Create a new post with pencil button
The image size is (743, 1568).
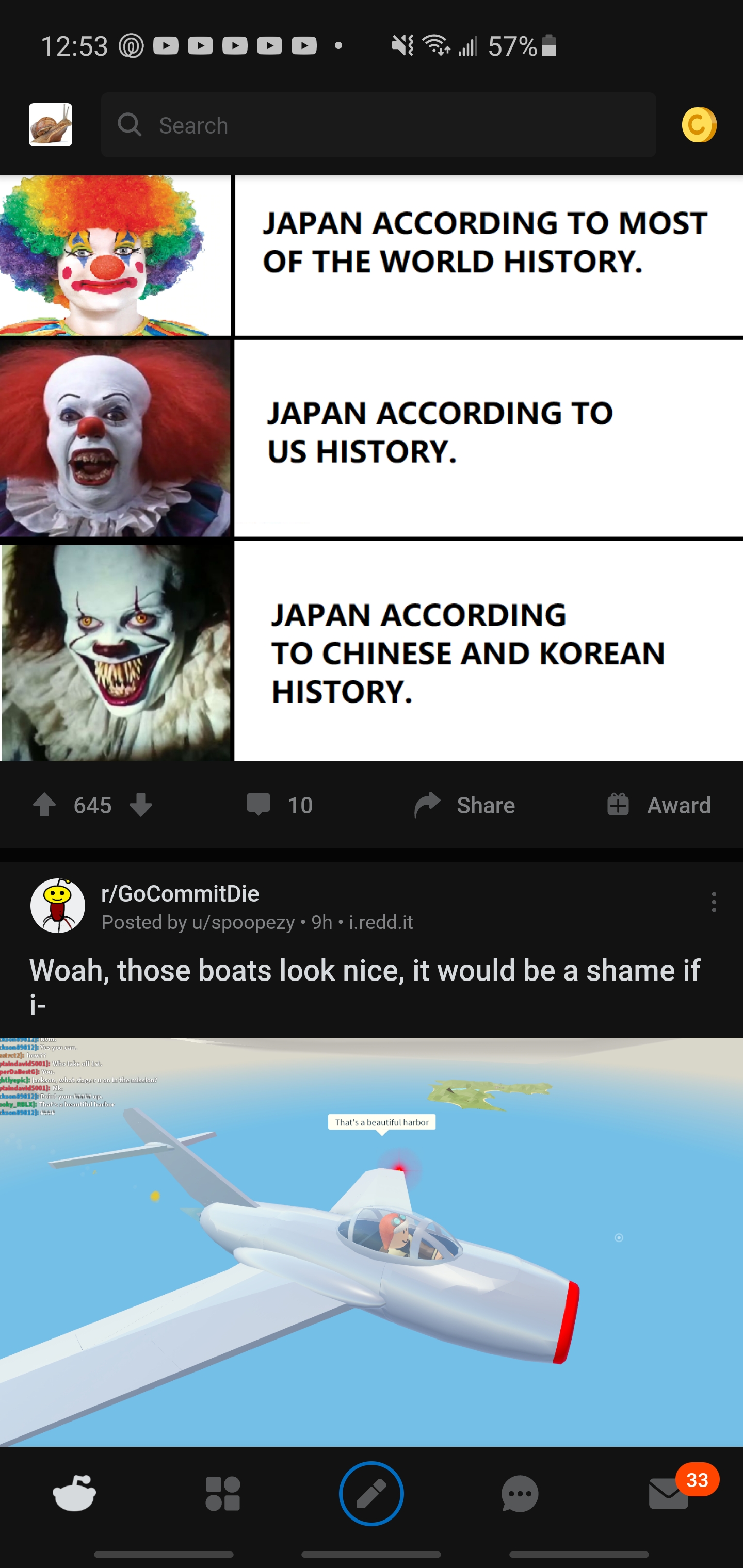pyautogui.click(x=372, y=1493)
